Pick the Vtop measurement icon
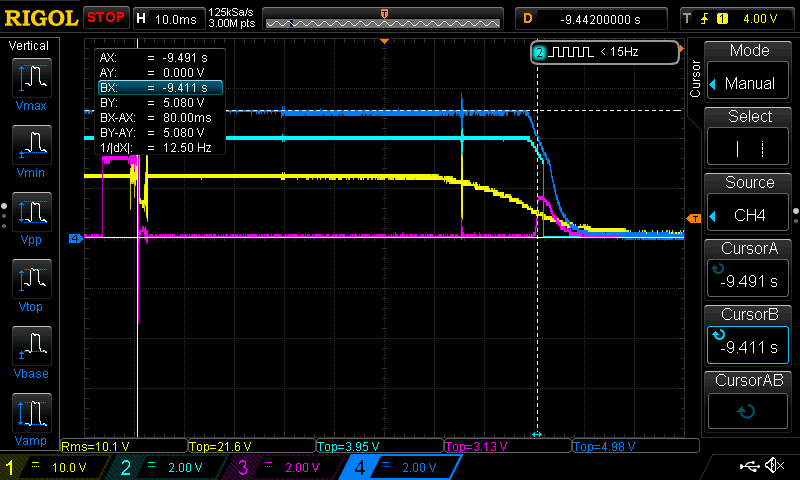Viewport: 800px width, 480px height. tap(32, 279)
